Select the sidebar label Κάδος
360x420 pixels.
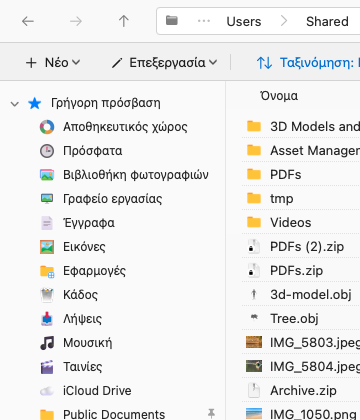(80, 295)
